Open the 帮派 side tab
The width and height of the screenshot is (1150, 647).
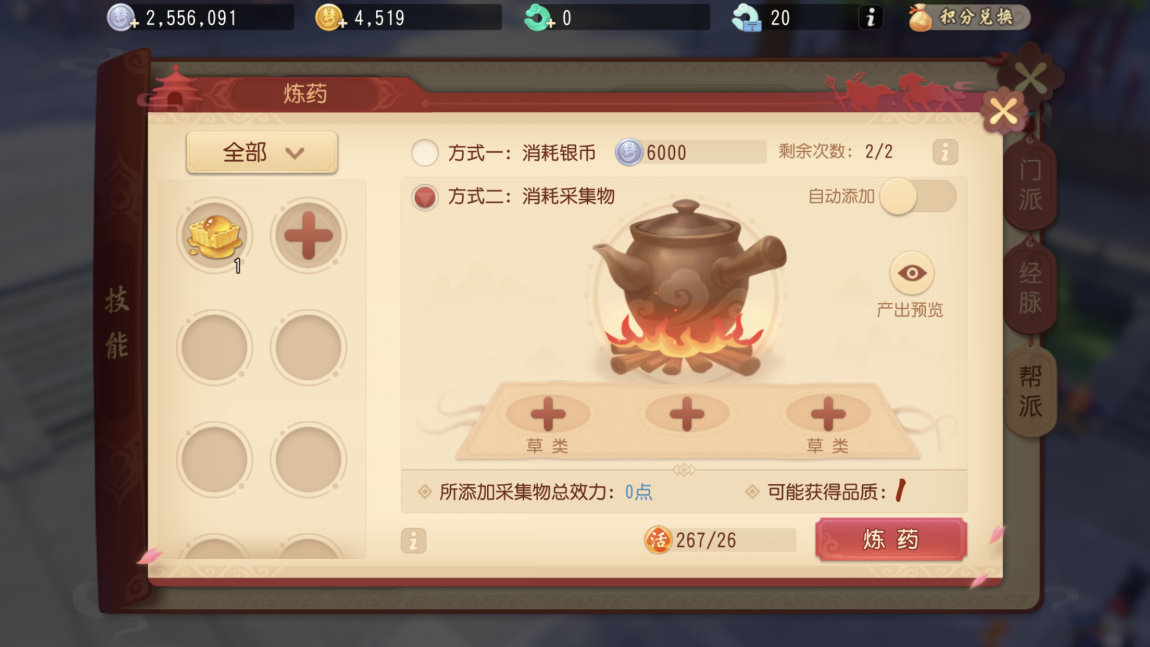coord(1030,391)
